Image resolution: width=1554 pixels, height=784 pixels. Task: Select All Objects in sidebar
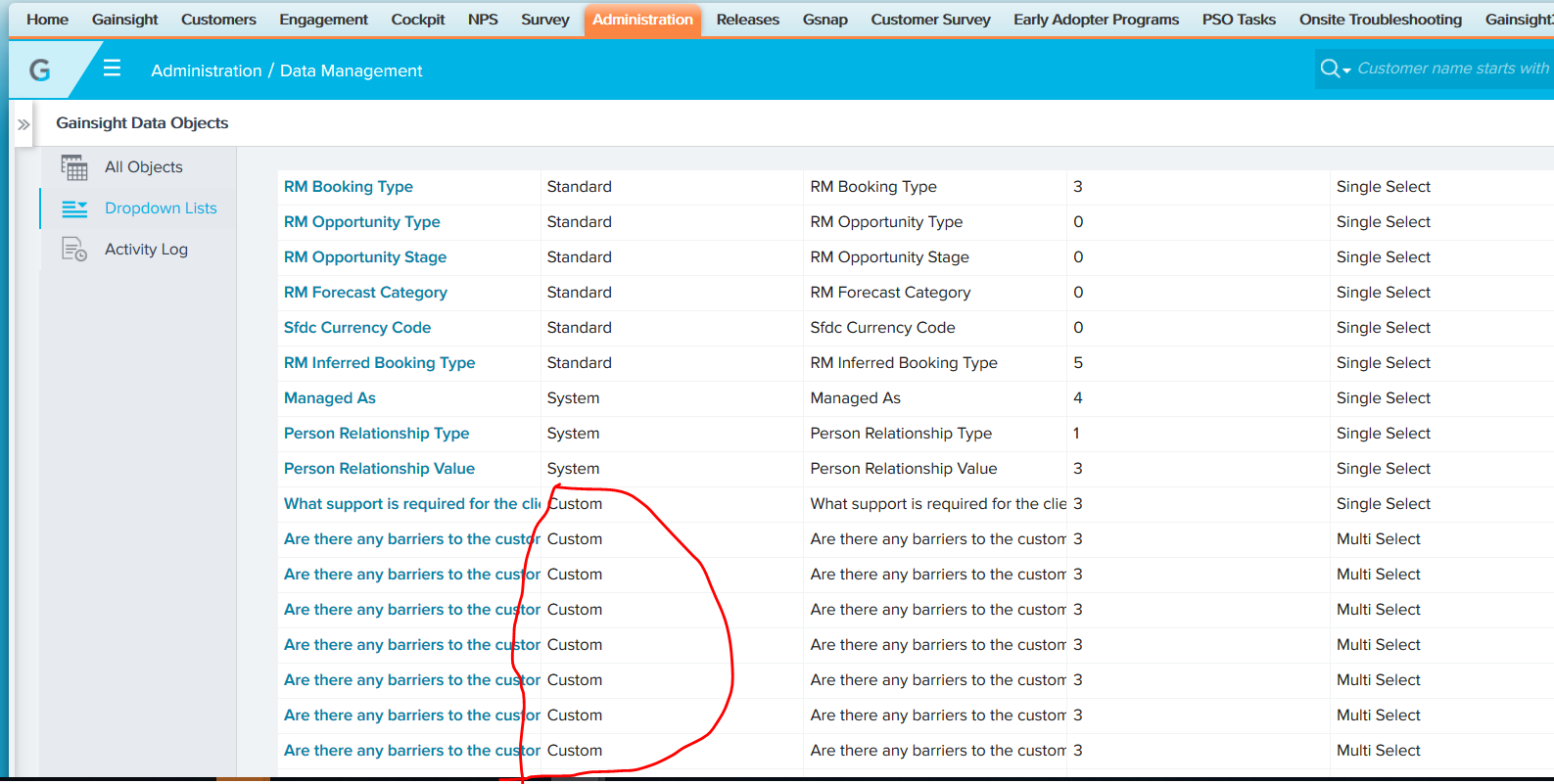click(x=144, y=167)
